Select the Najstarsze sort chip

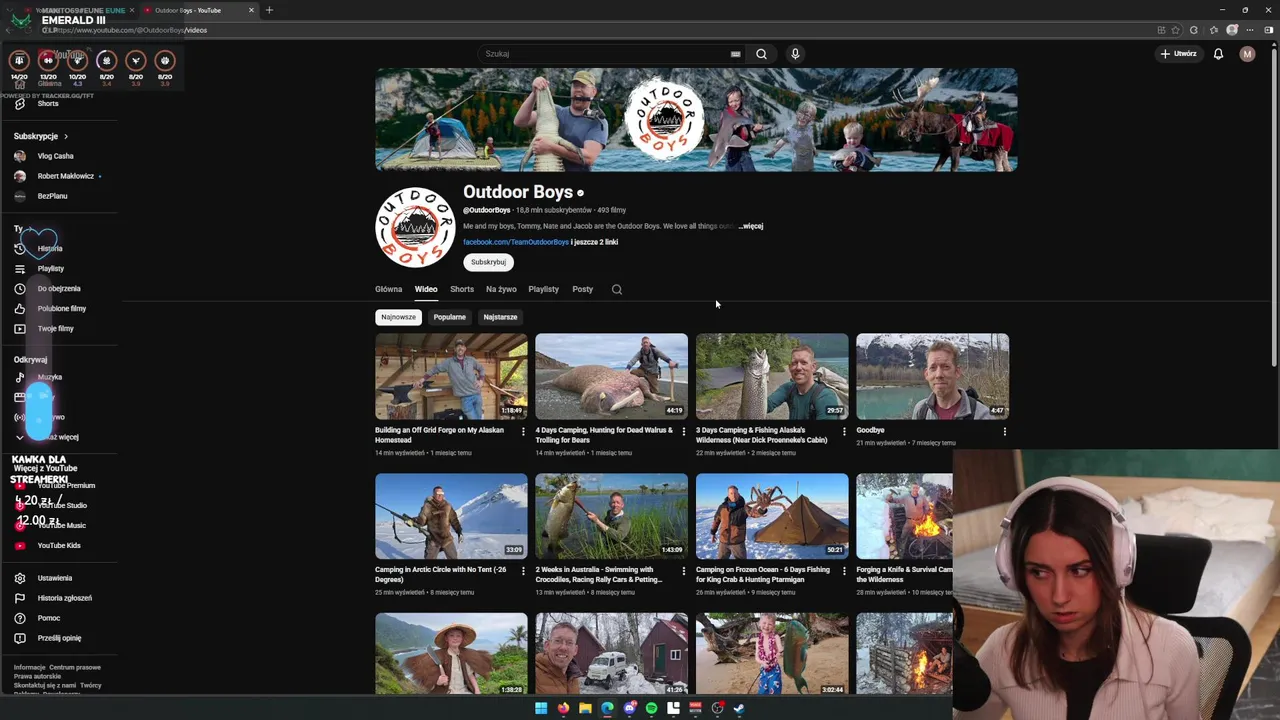pyautogui.click(x=500, y=317)
